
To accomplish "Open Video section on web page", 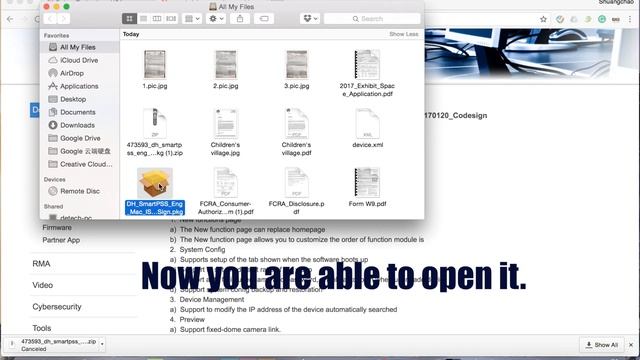I will pyautogui.click(x=42, y=285).
